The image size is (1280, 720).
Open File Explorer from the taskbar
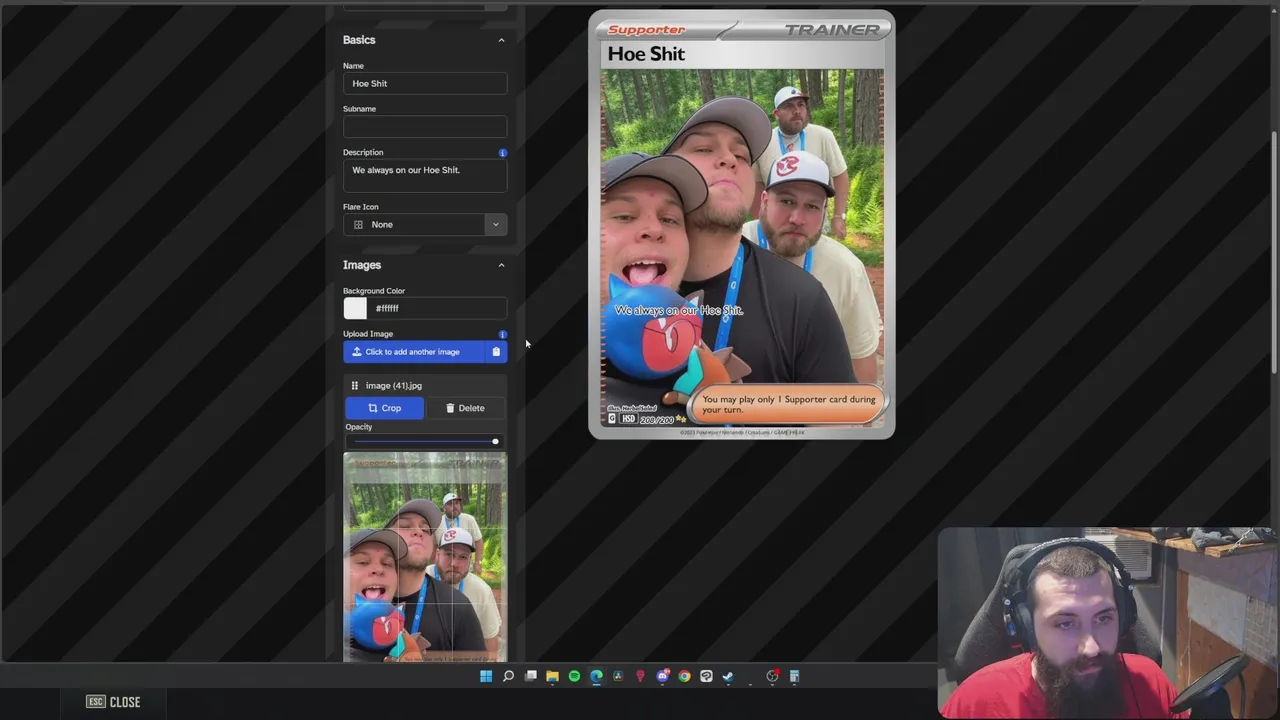(x=552, y=677)
